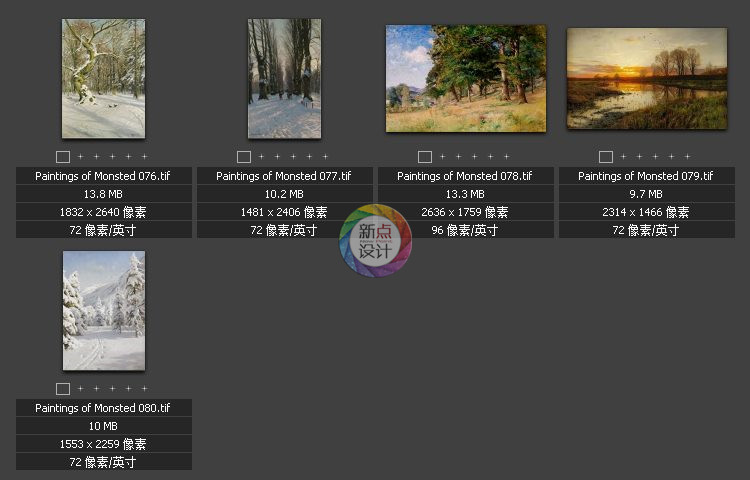Image resolution: width=750 pixels, height=480 pixels.
Task: Set first rating star for Monsted 076
Action: (80, 156)
